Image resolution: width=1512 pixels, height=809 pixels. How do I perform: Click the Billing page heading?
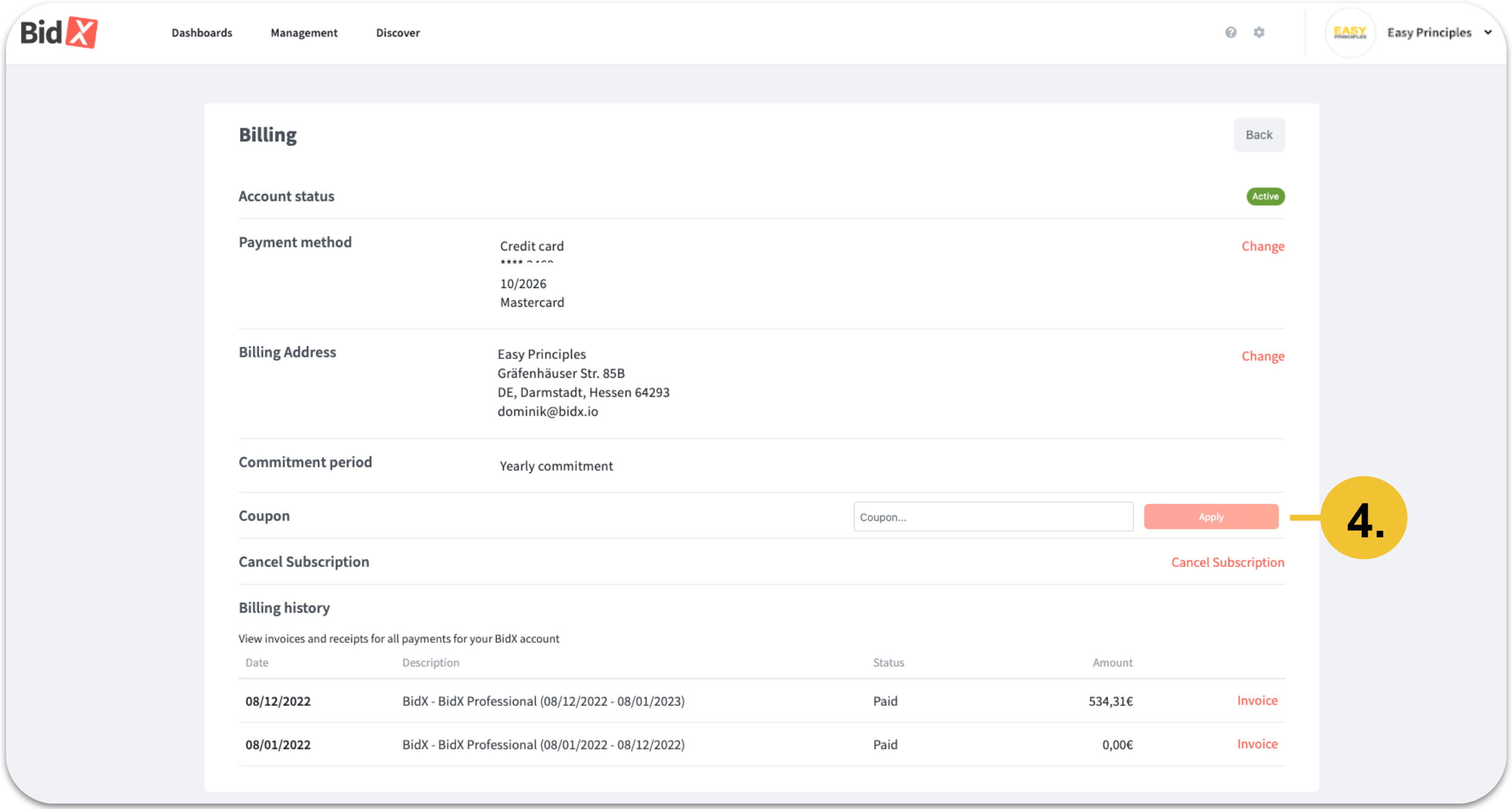pyautogui.click(x=267, y=135)
